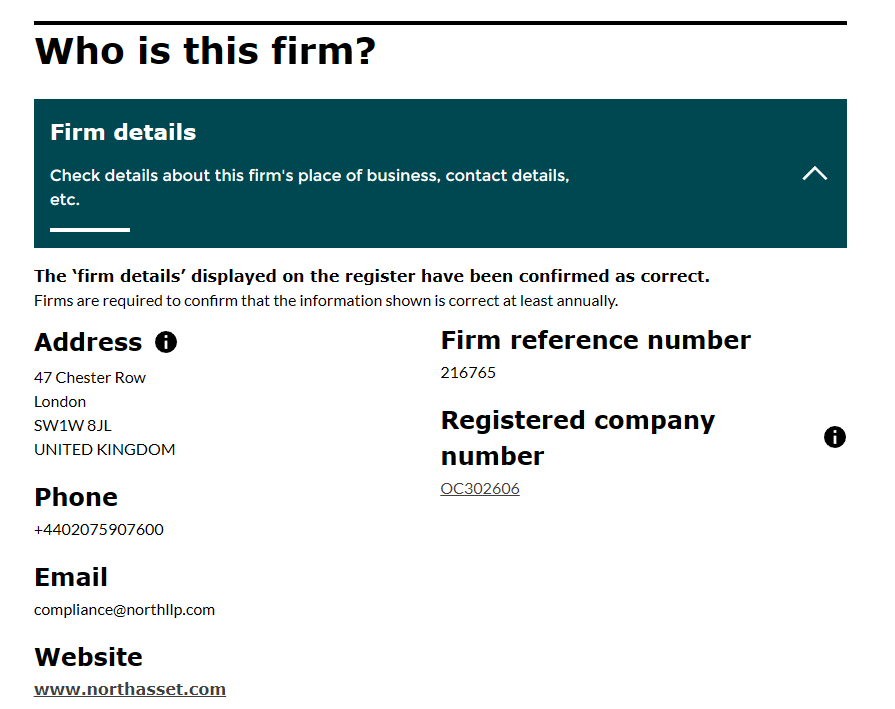The width and height of the screenshot is (895, 709).
Task: Visit the www.northasset.com website link
Action: point(130,689)
